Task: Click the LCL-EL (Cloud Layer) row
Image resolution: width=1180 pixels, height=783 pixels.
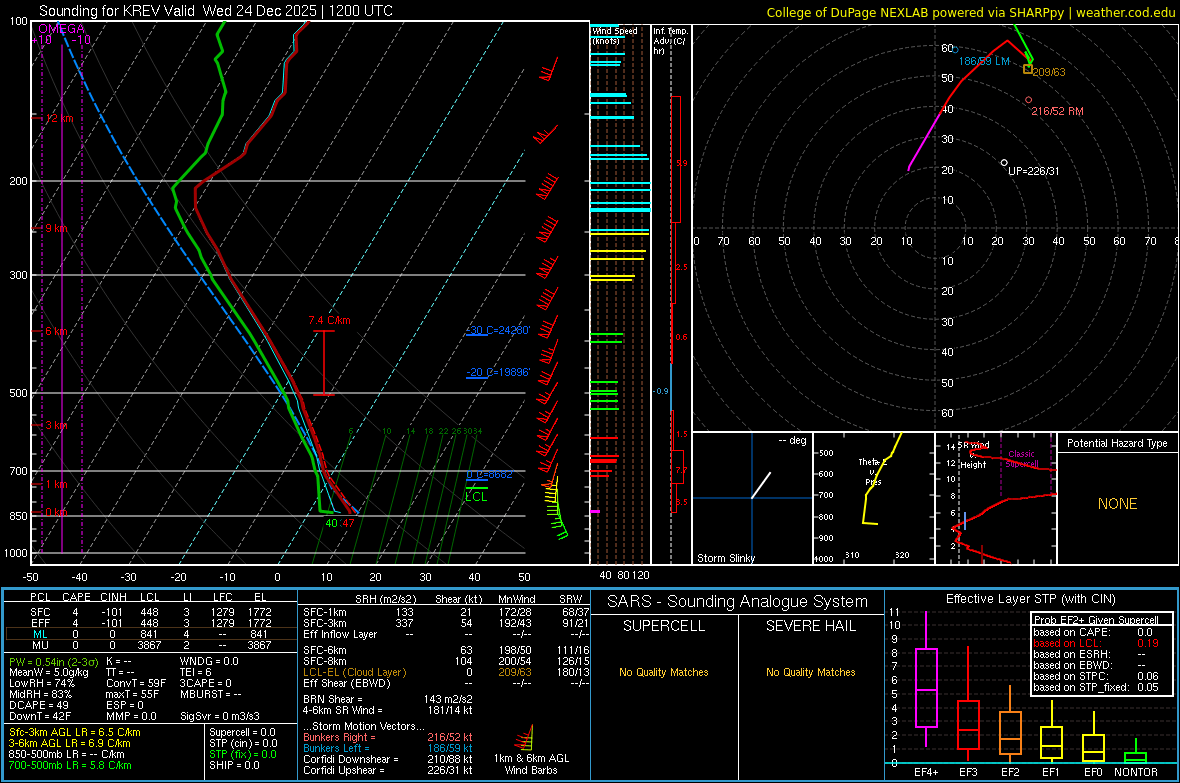Action: click(x=446, y=672)
